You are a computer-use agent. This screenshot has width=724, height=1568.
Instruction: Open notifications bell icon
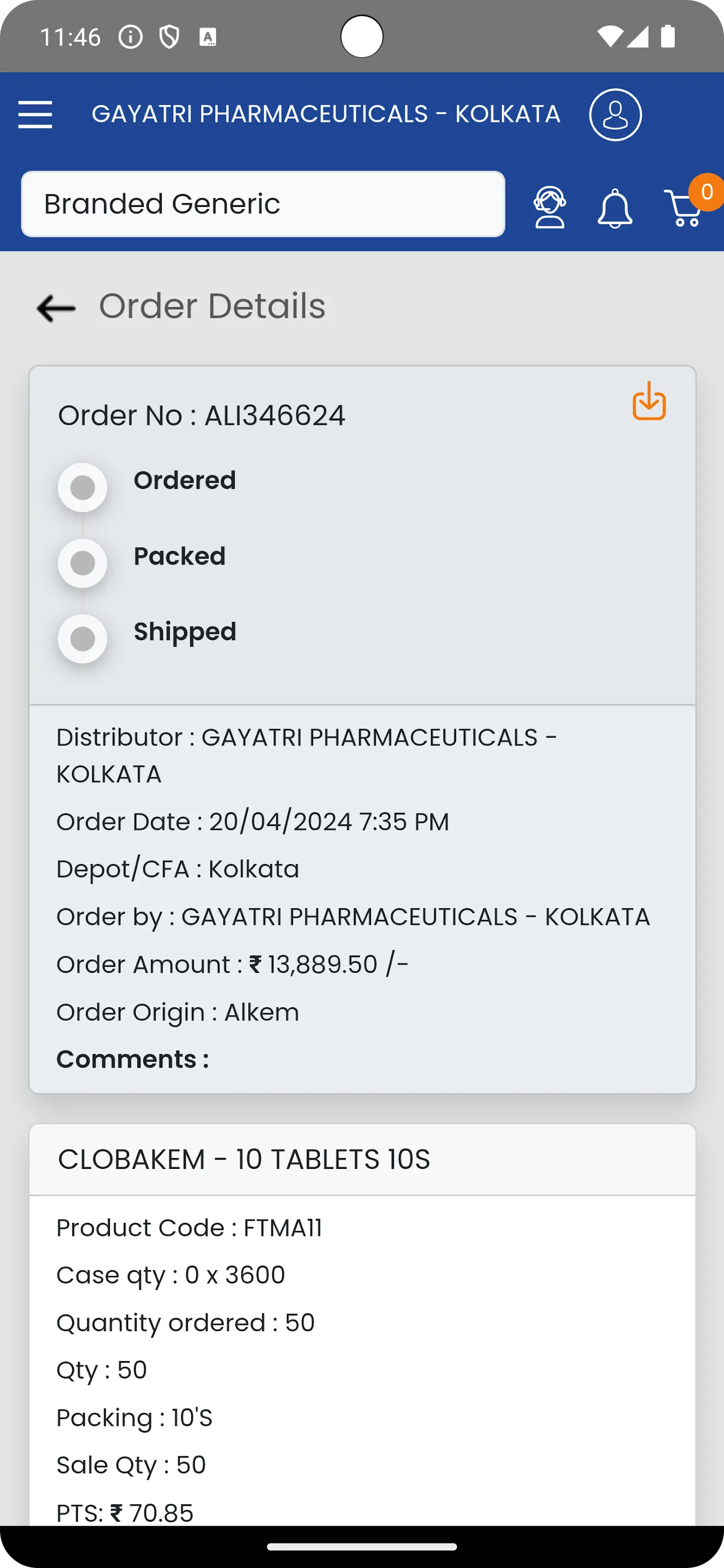[x=615, y=208]
